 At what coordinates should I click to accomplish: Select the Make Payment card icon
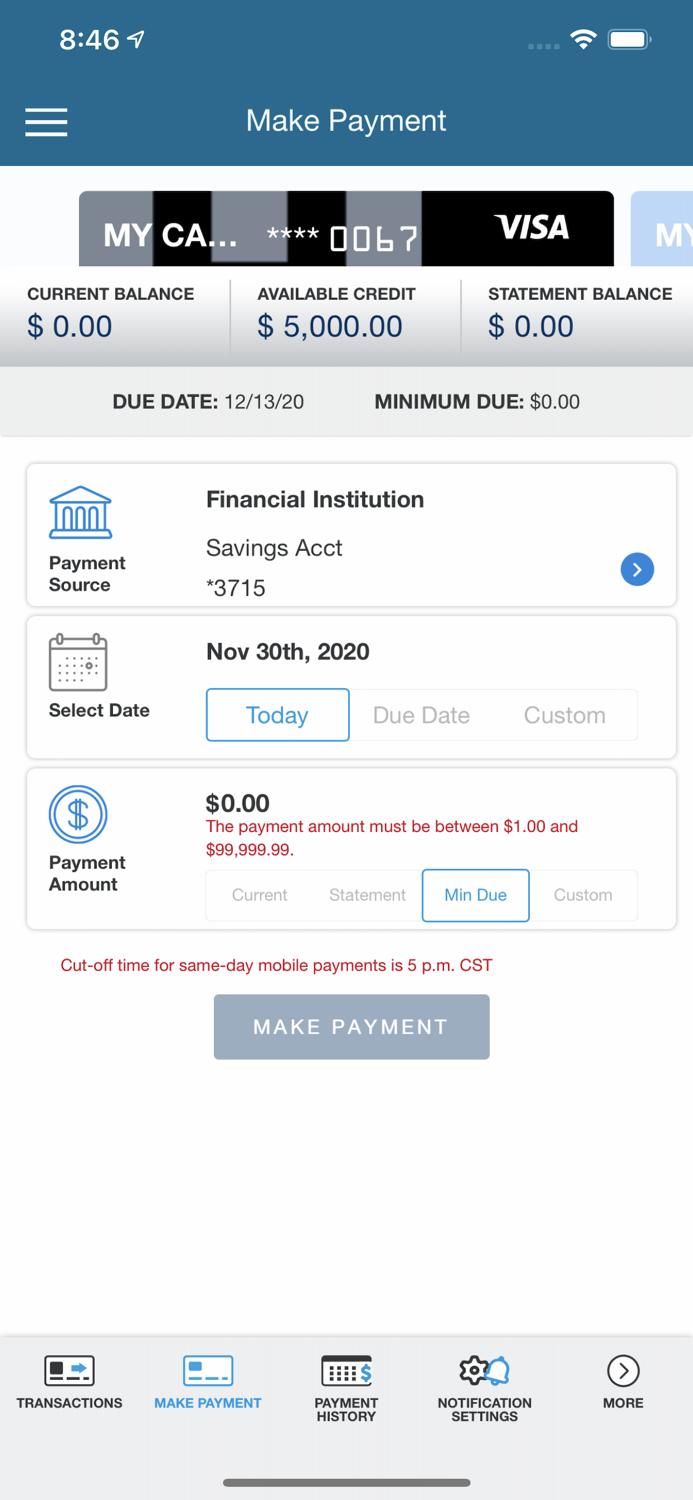tap(207, 1371)
